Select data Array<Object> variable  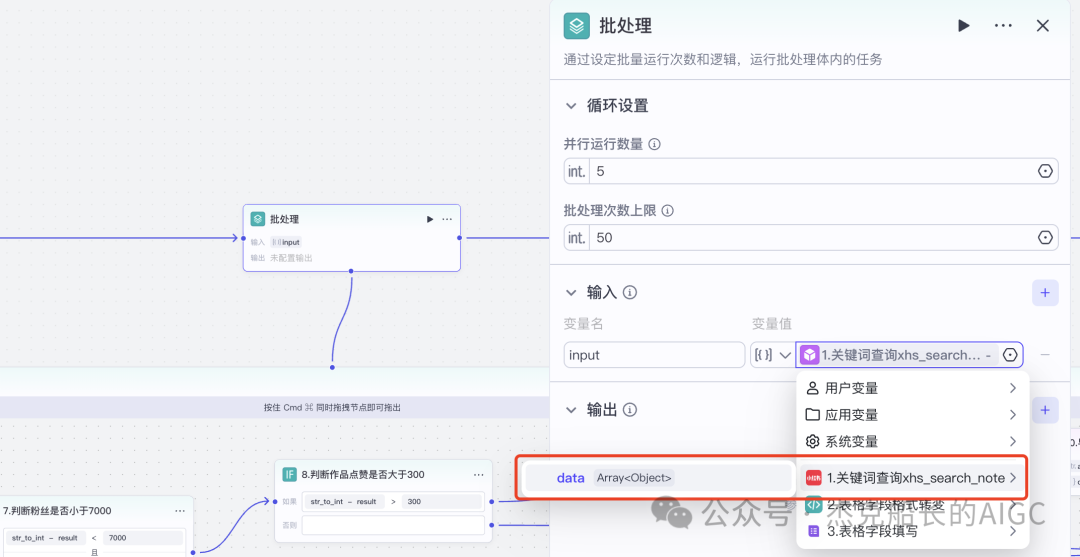tap(658, 478)
